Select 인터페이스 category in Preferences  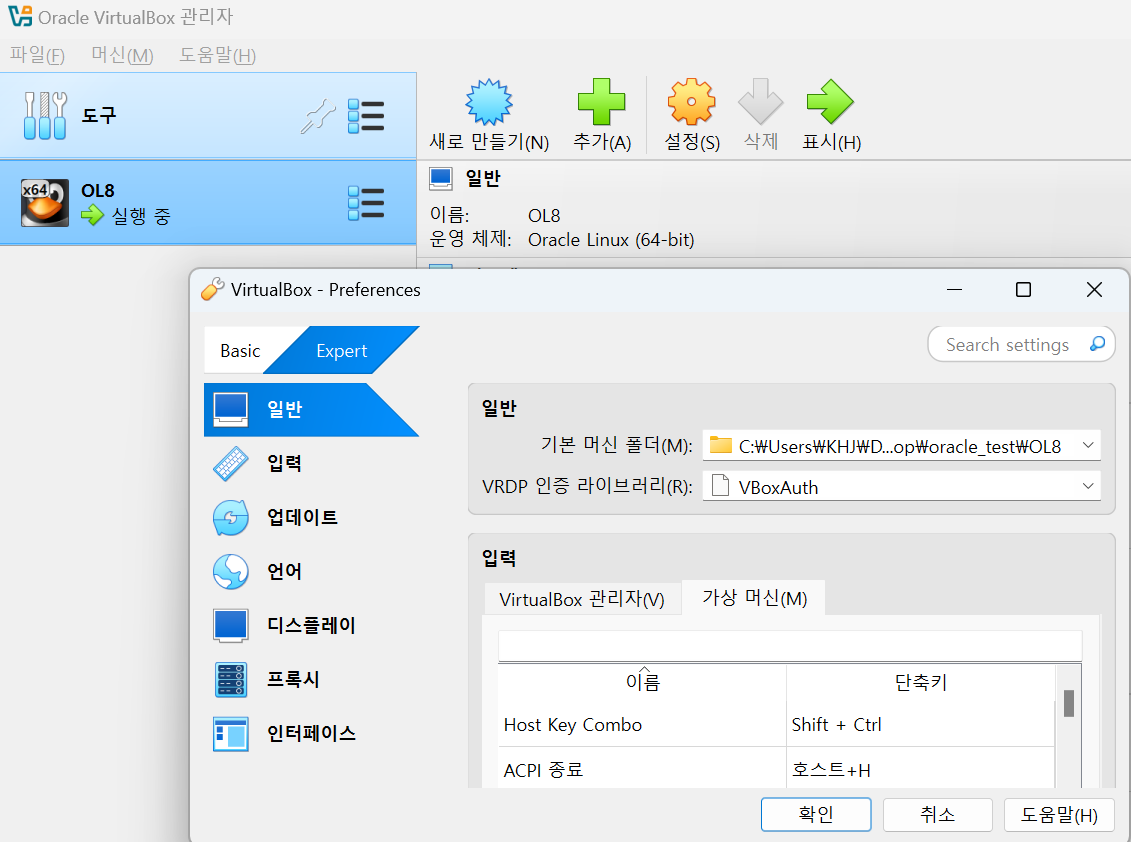312,734
